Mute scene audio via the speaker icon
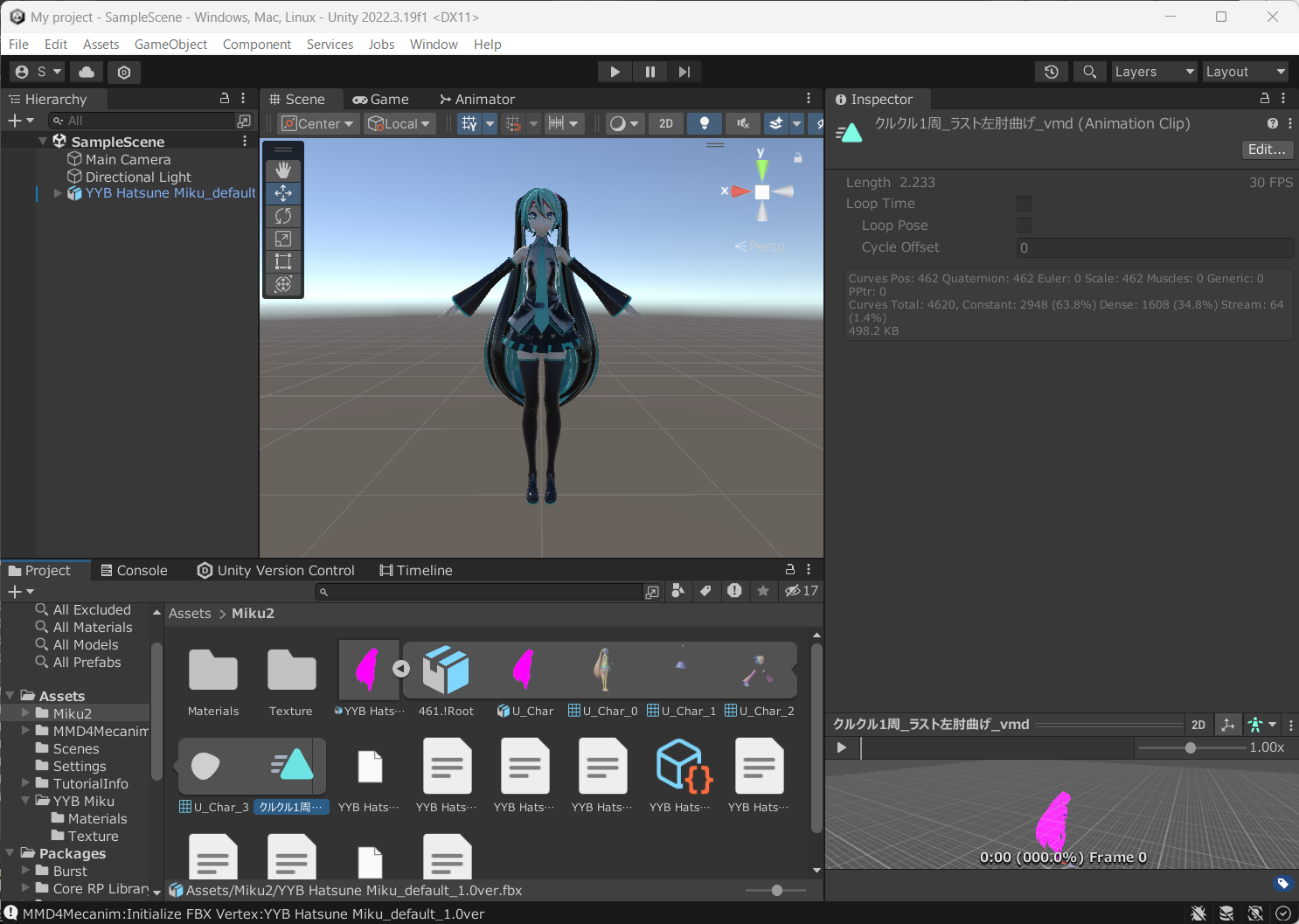The width and height of the screenshot is (1299, 924). pyautogui.click(x=741, y=123)
